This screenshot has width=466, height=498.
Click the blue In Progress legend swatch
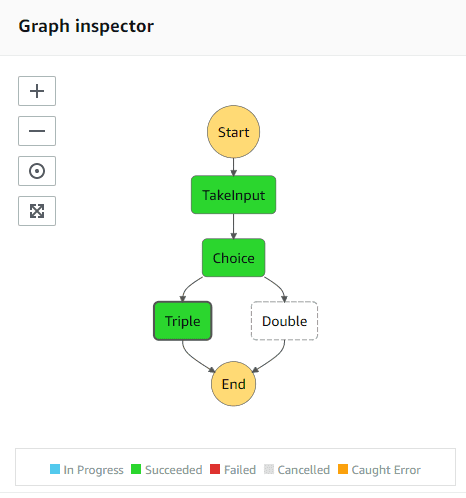[55, 469]
